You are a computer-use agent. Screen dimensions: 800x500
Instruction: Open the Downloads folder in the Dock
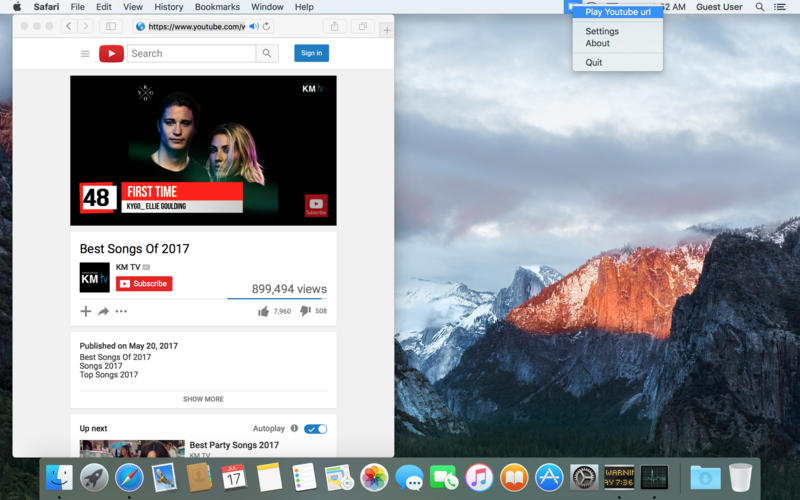tap(706, 478)
